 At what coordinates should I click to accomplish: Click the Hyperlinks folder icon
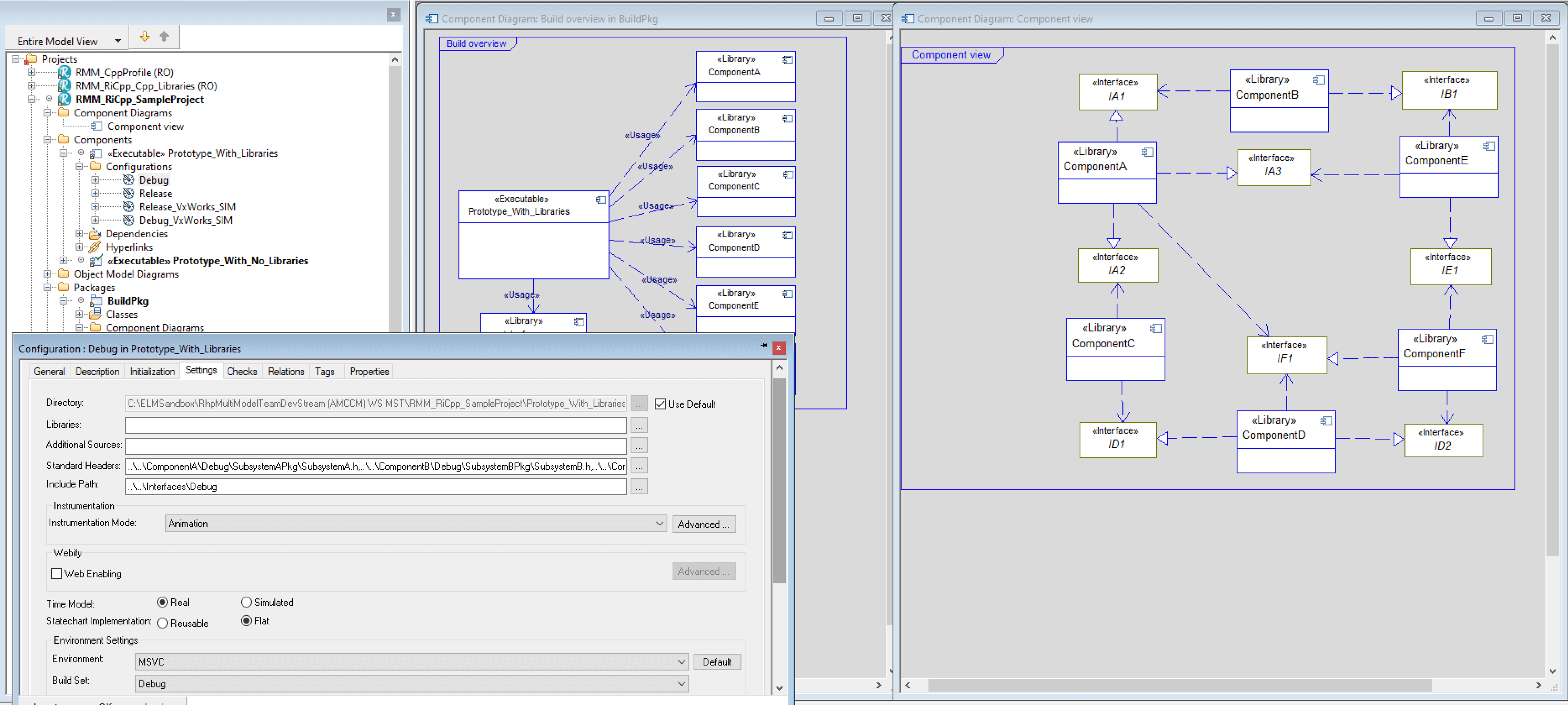tap(94, 247)
